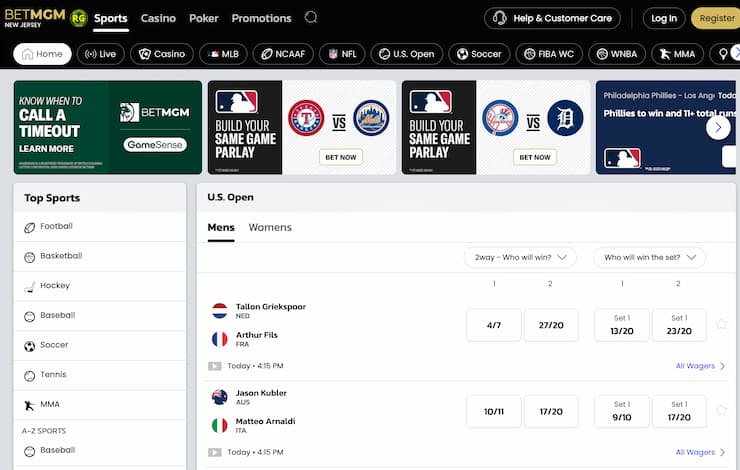
Task: Open the search magnifier icon
Action: 311,17
